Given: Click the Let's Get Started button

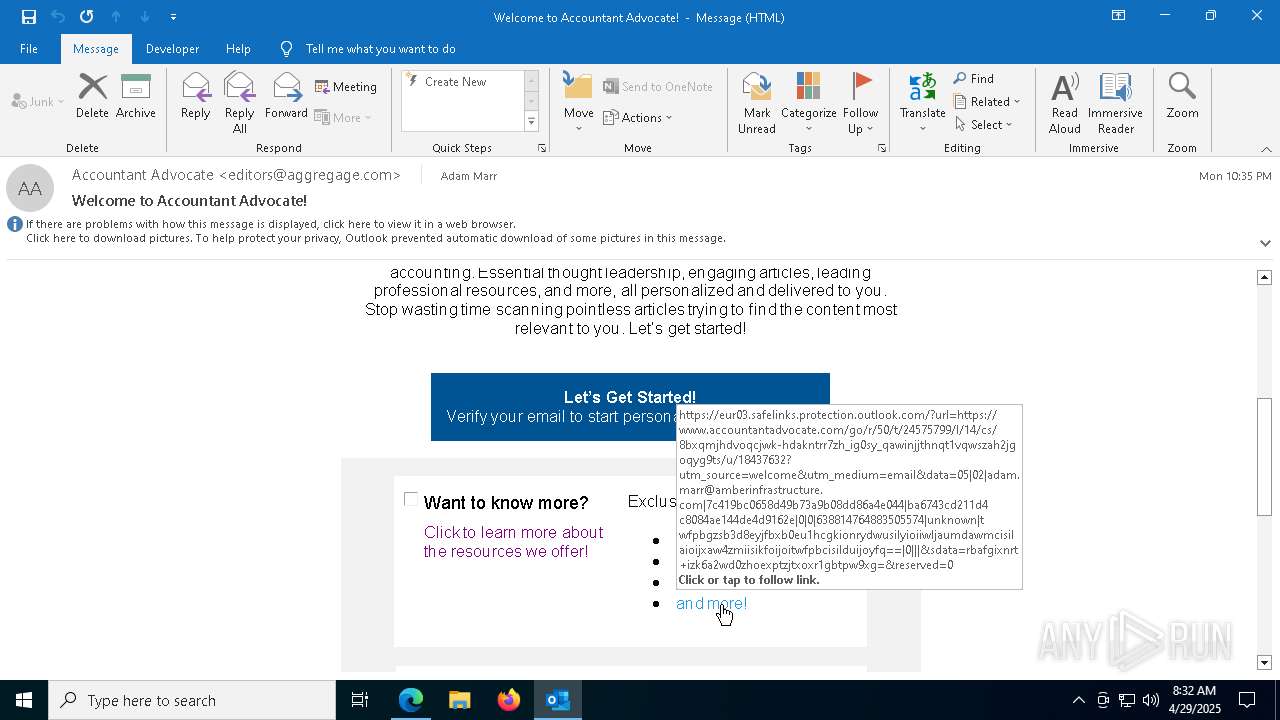Looking at the screenshot, I should tap(630, 407).
